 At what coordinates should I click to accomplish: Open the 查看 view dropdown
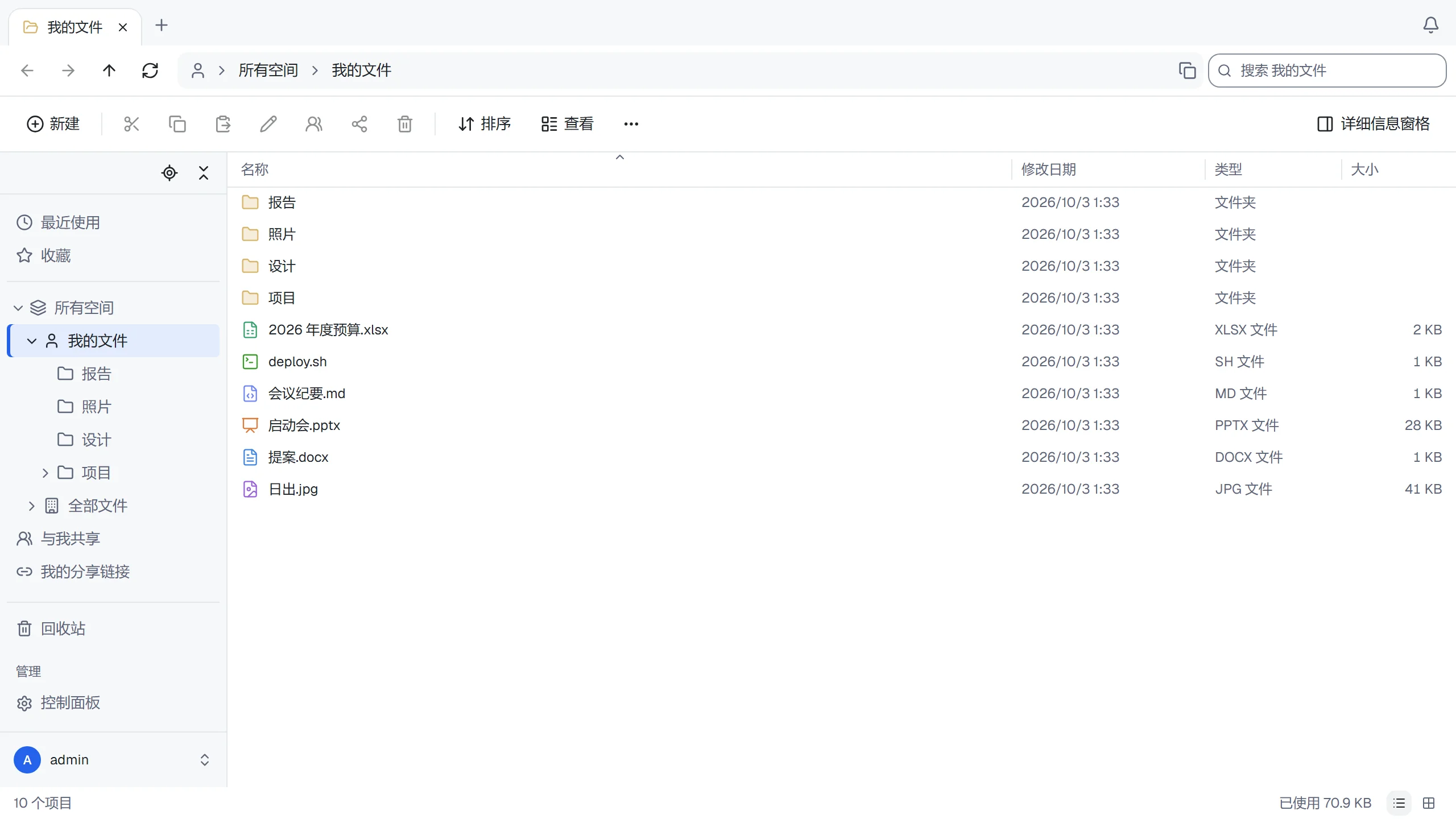tap(568, 124)
